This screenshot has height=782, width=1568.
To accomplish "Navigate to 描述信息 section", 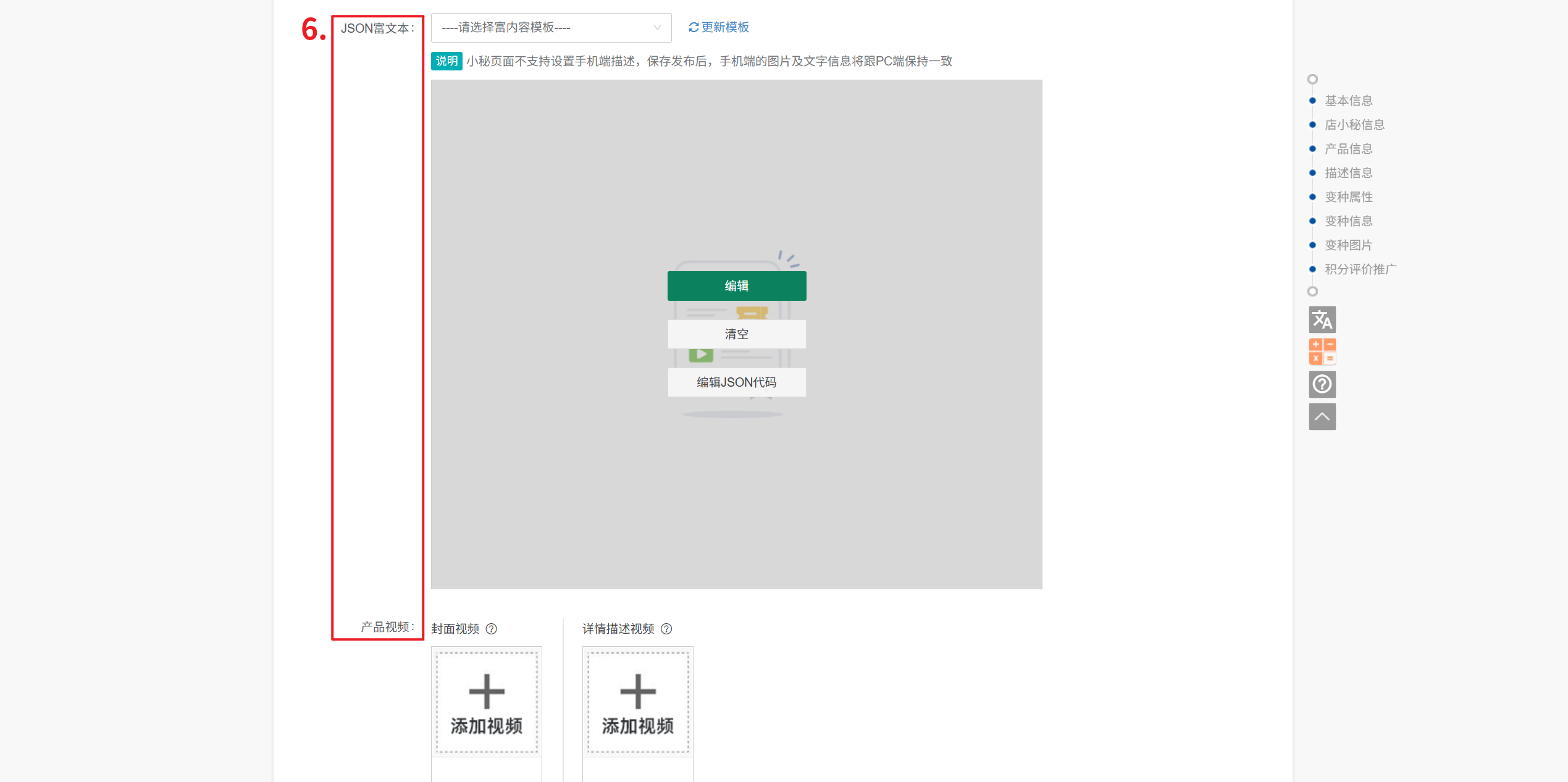I will tap(1348, 173).
